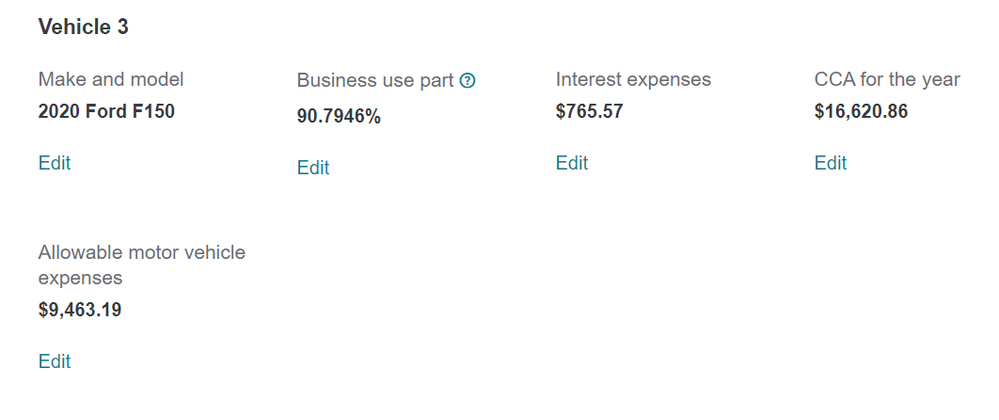The height and width of the screenshot is (420, 999).
Task: Click the Interest expenses label
Action: [633, 79]
